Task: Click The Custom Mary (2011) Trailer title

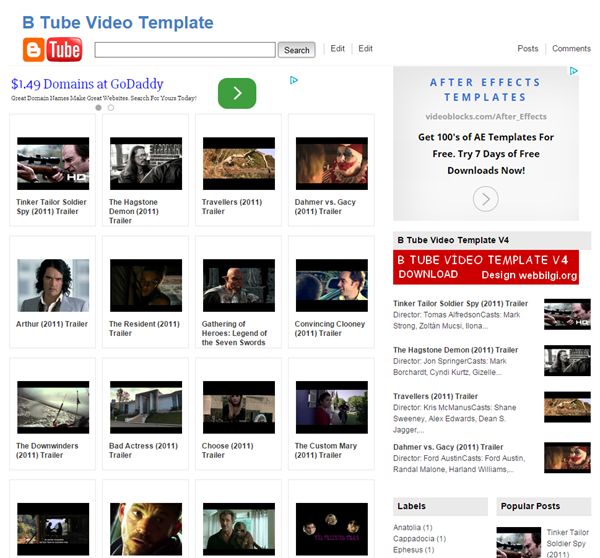Action: [326, 450]
